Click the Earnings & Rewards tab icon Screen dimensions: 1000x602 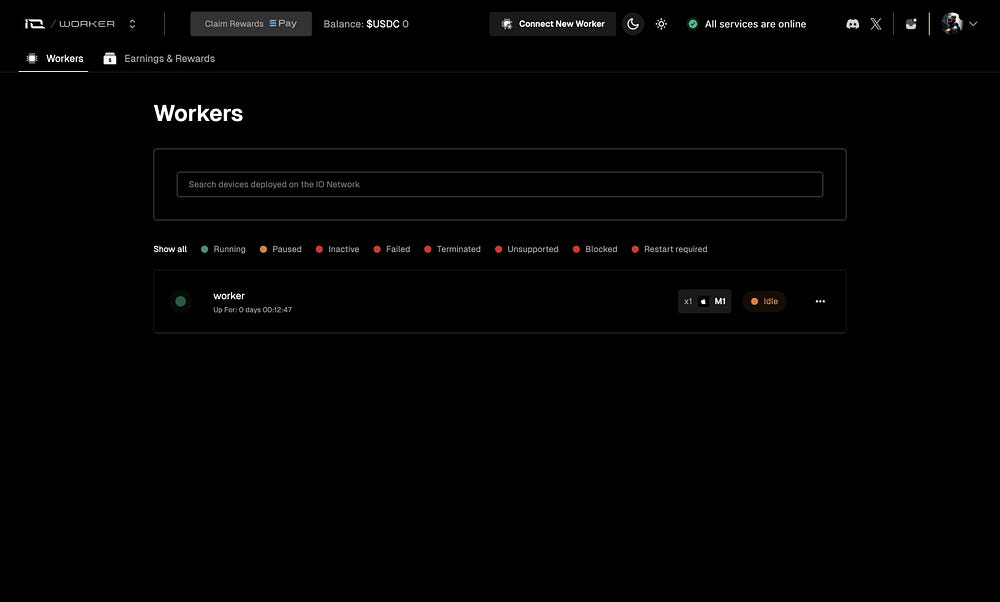(110, 58)
